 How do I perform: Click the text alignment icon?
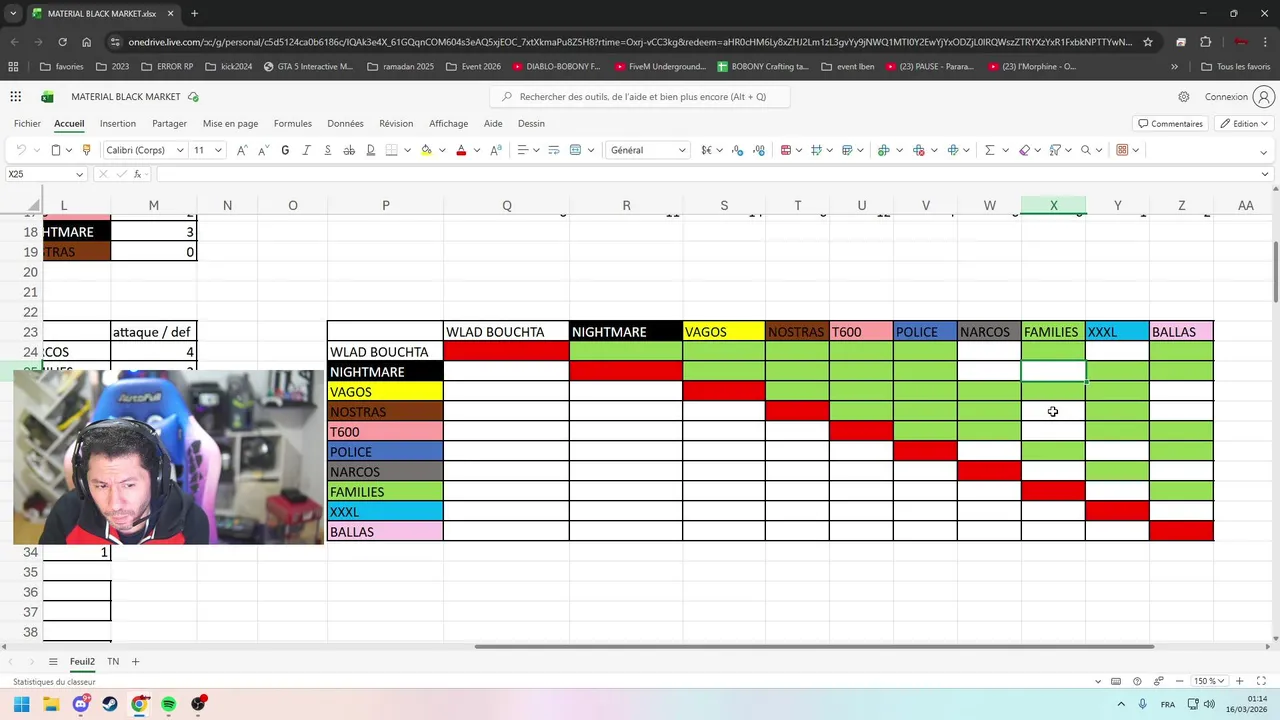coord(522,150)
